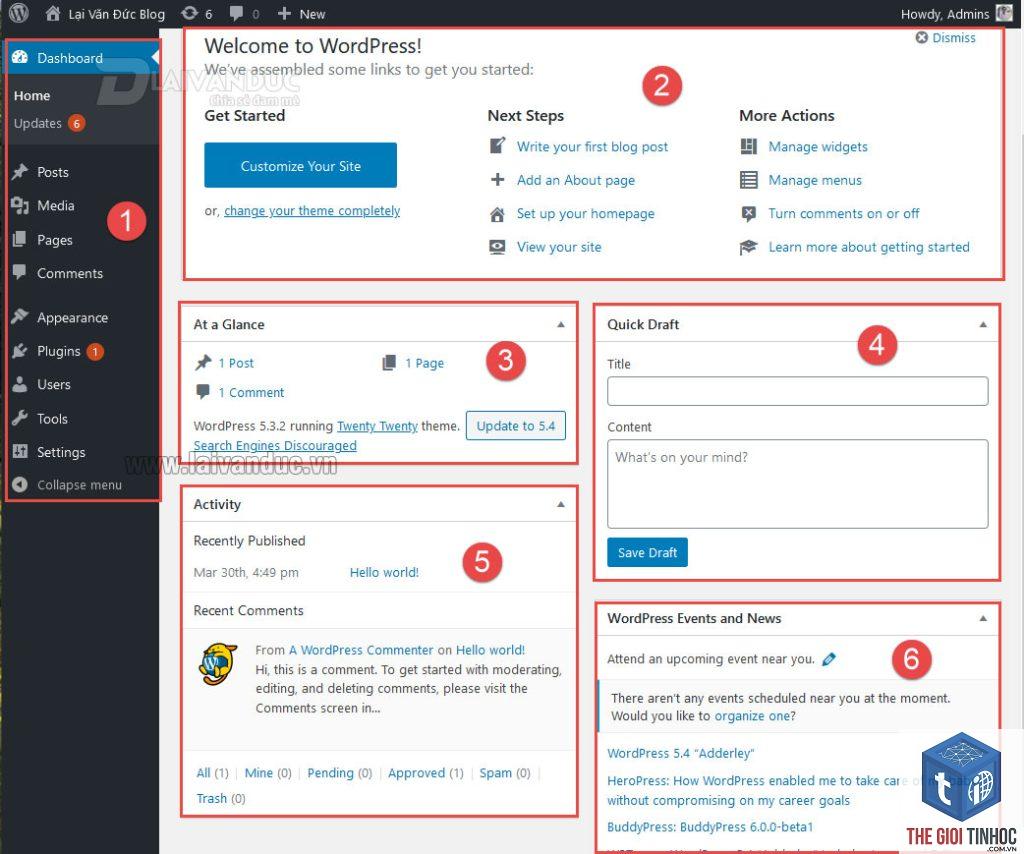Open A WordPress Commenter author link
1024x854 pixels.
(361, 650)
